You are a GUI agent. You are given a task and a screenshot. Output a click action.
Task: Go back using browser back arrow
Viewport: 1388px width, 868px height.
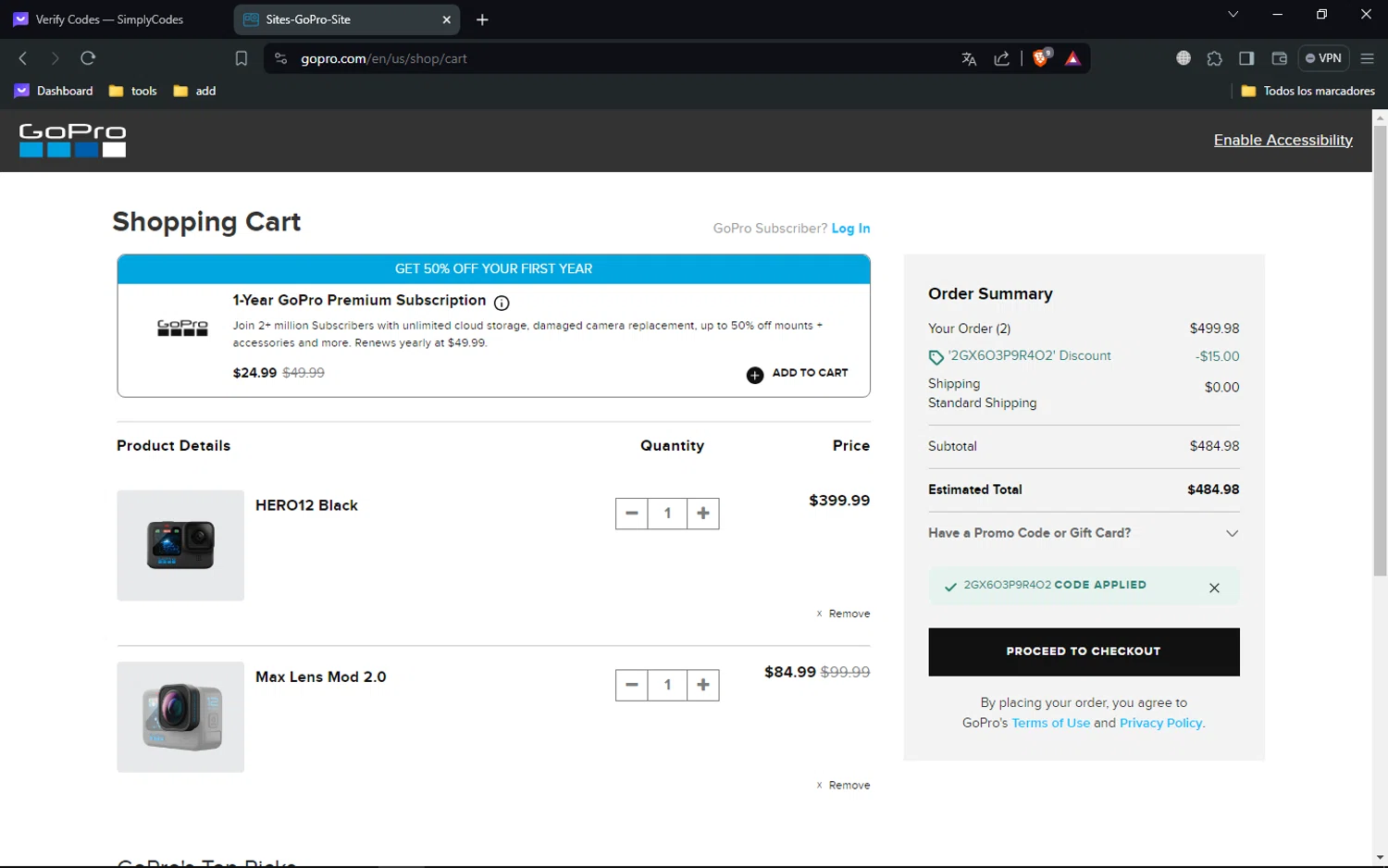23,58
